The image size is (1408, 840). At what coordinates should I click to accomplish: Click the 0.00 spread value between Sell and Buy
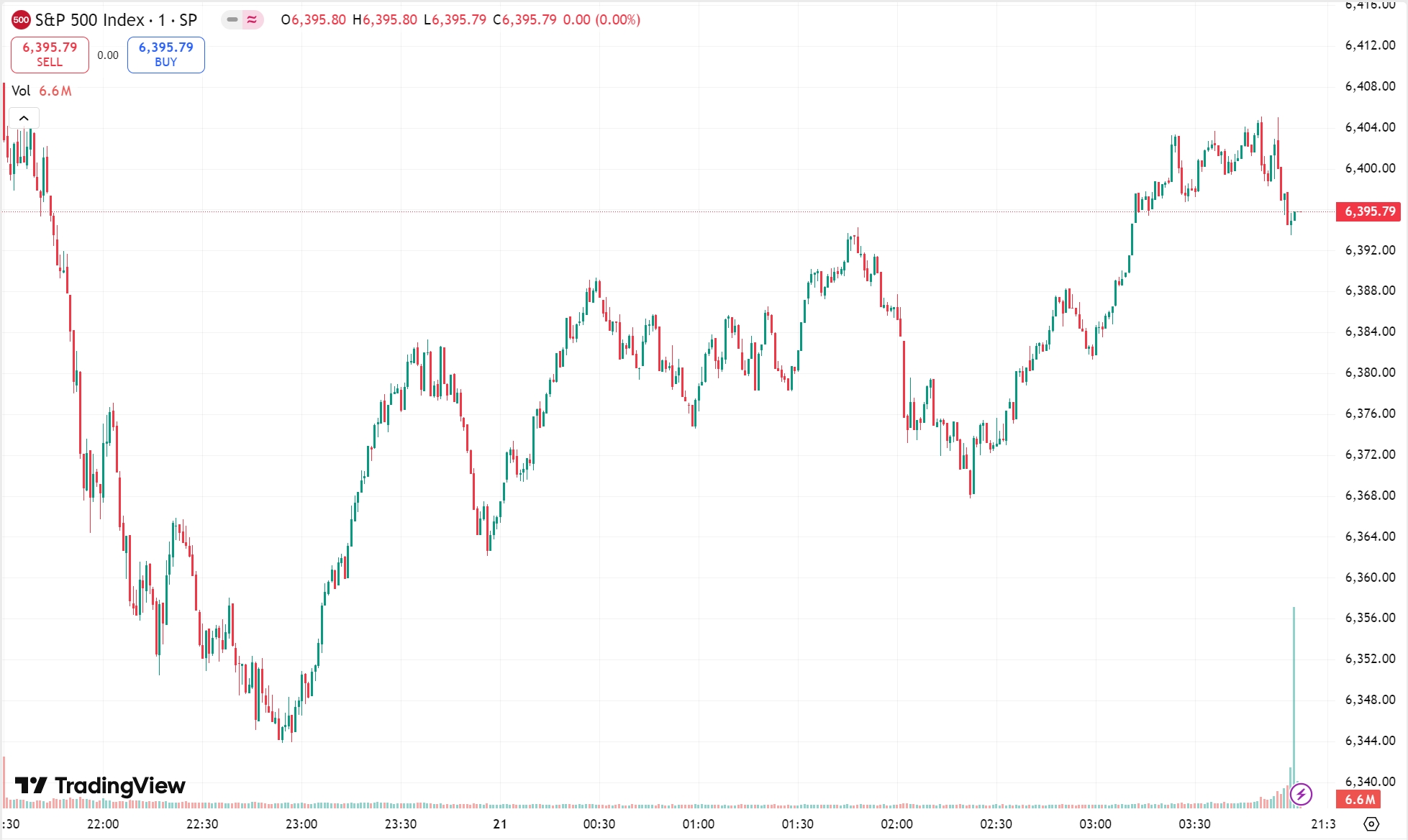tap(108, 55)
